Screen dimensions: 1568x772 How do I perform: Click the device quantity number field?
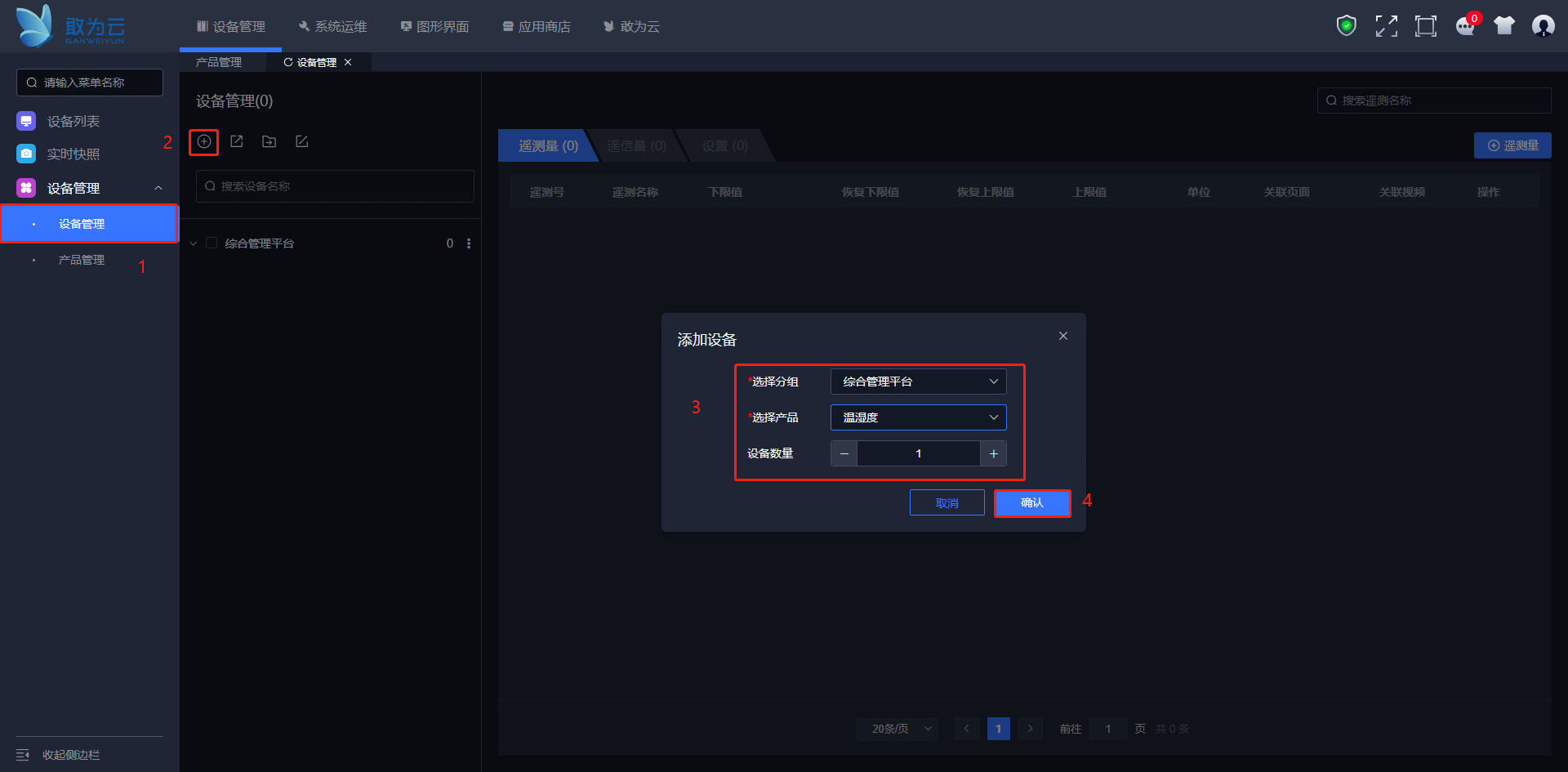click(x=919, y=453)
